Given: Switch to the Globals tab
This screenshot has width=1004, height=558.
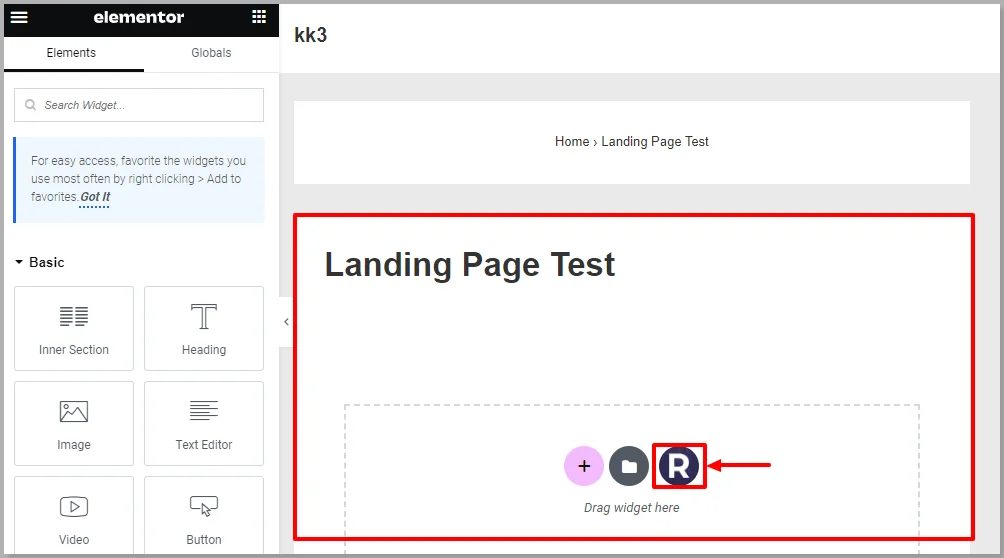Looking at the screenshot, I should (x=211, y=53).
